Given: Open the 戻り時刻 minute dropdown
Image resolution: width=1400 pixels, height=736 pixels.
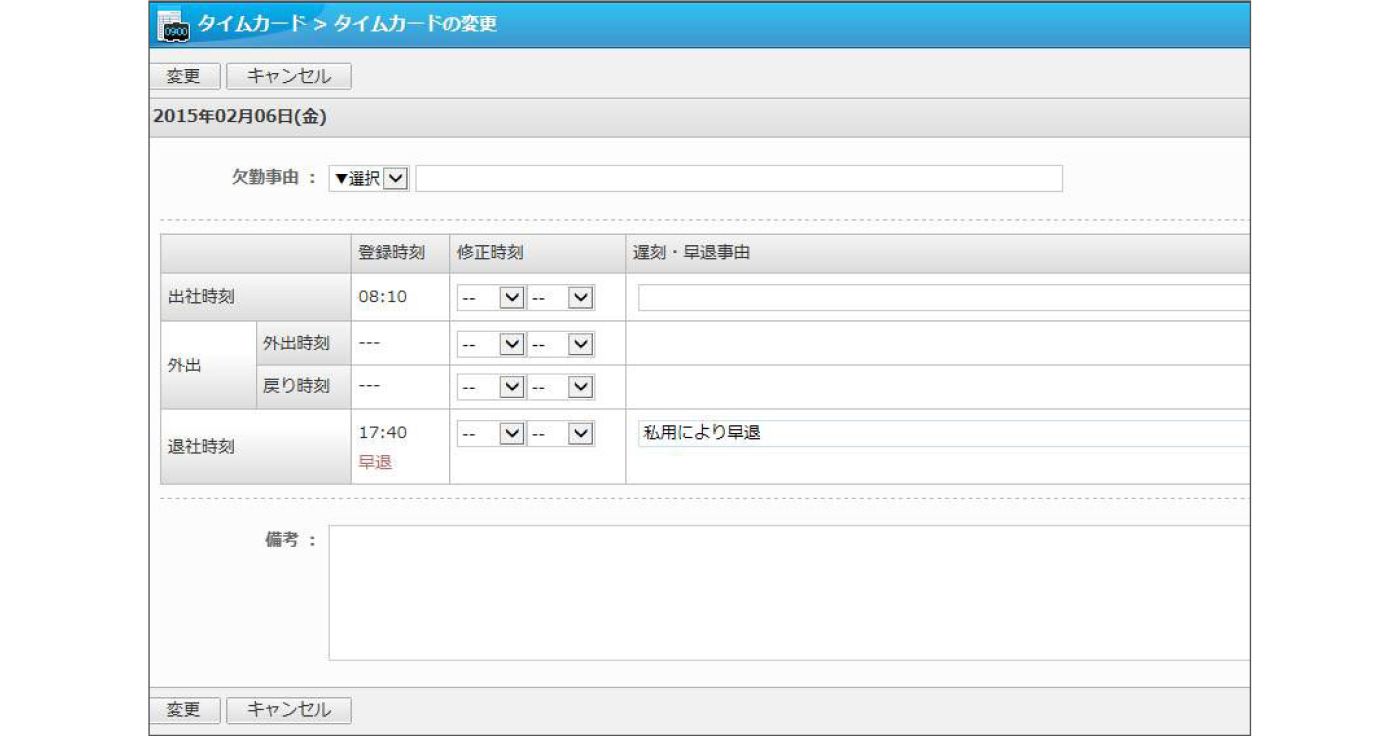Looking at the screenshot, I should pyautogui.click(x=561, y=387).
